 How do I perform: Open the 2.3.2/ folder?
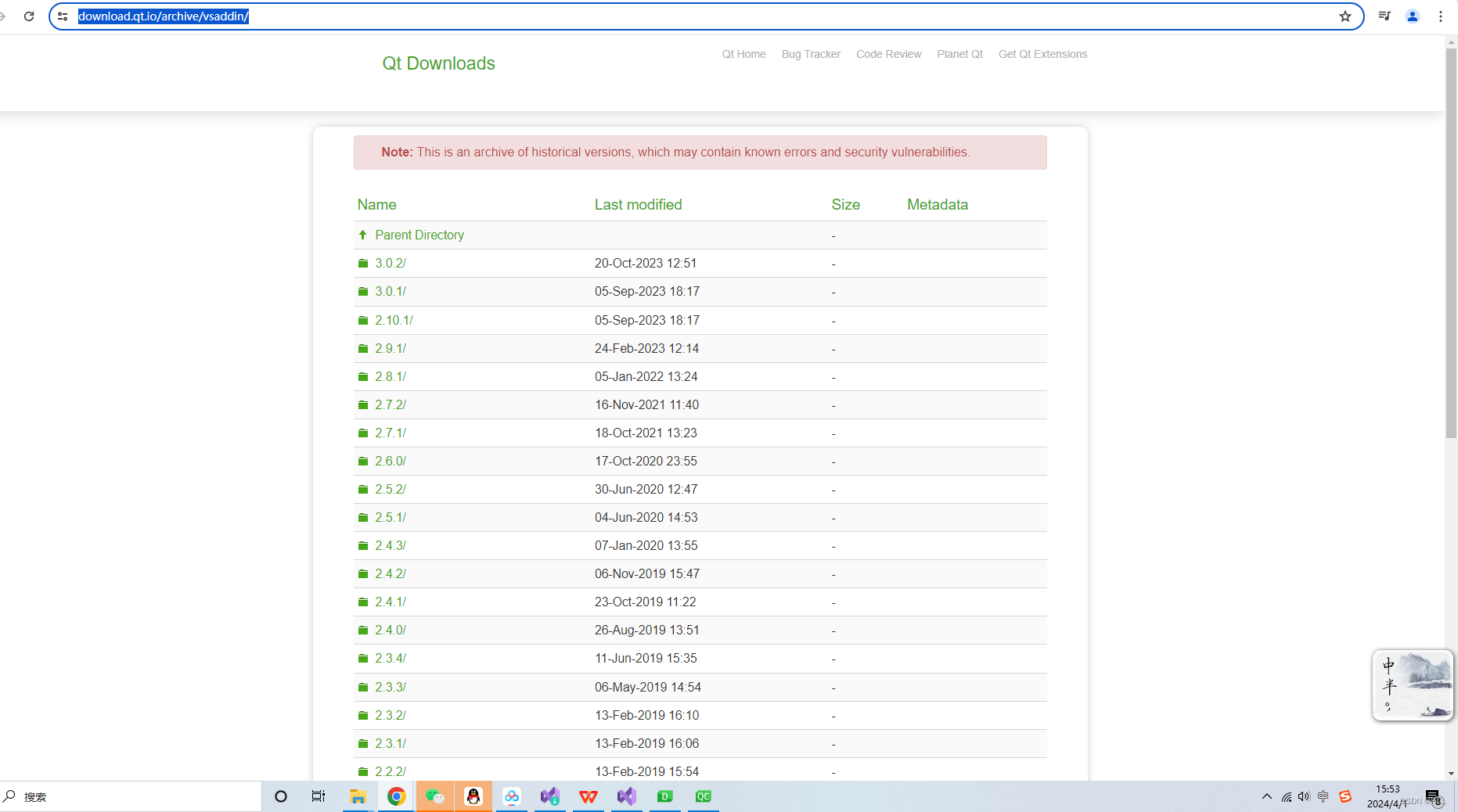pos(391,716)
